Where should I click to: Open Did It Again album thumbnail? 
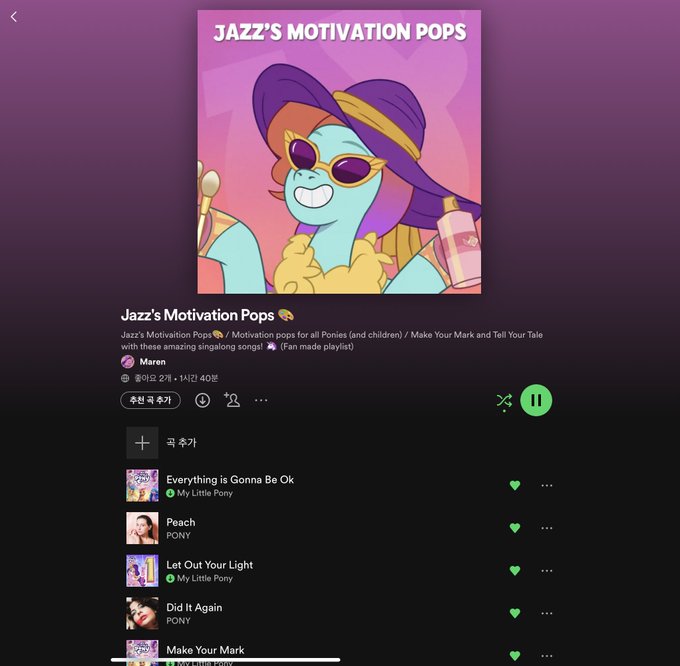[x=142, y=613]
